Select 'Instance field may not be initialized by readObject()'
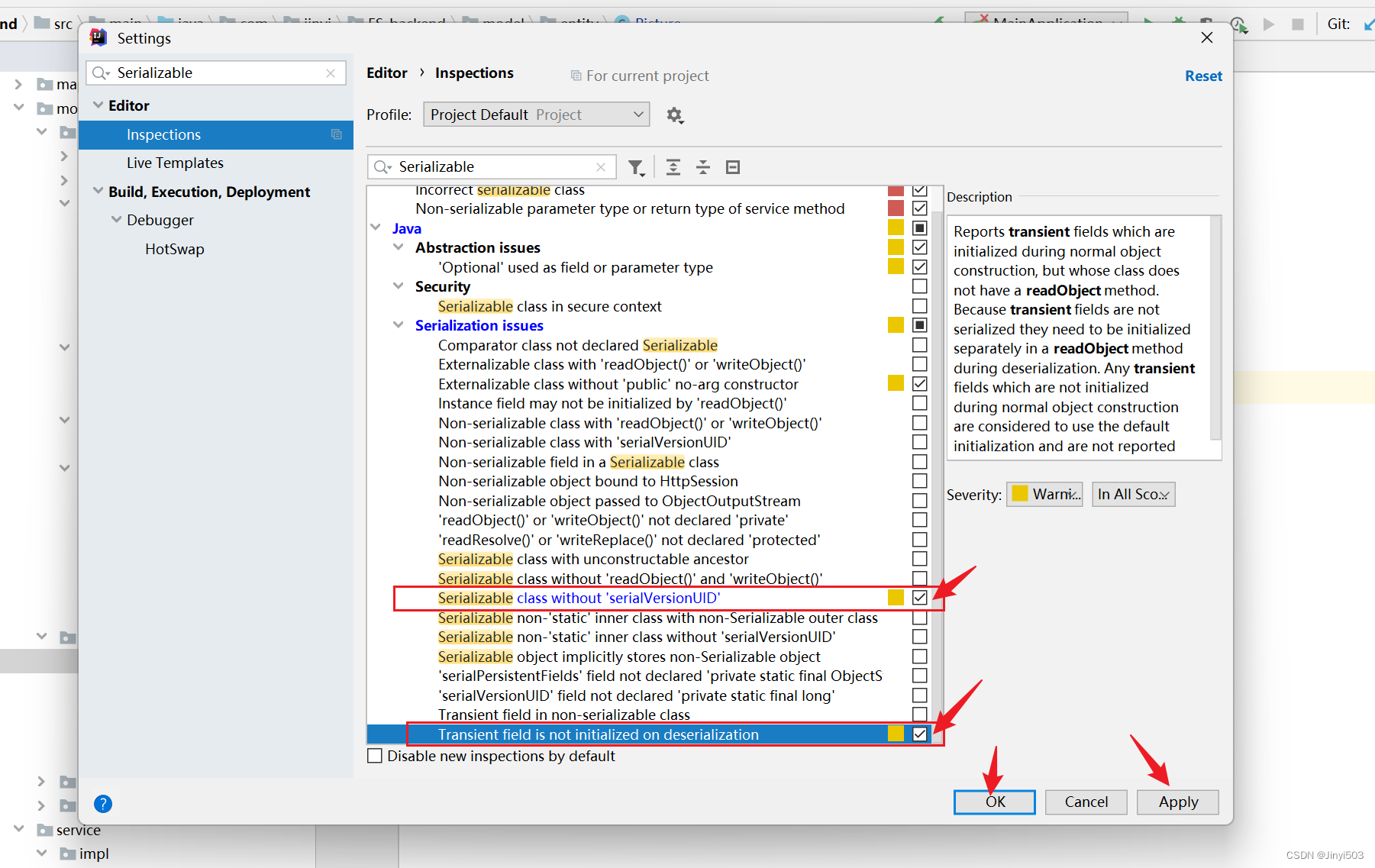The image size is (1375, 868). coord(612,404)
